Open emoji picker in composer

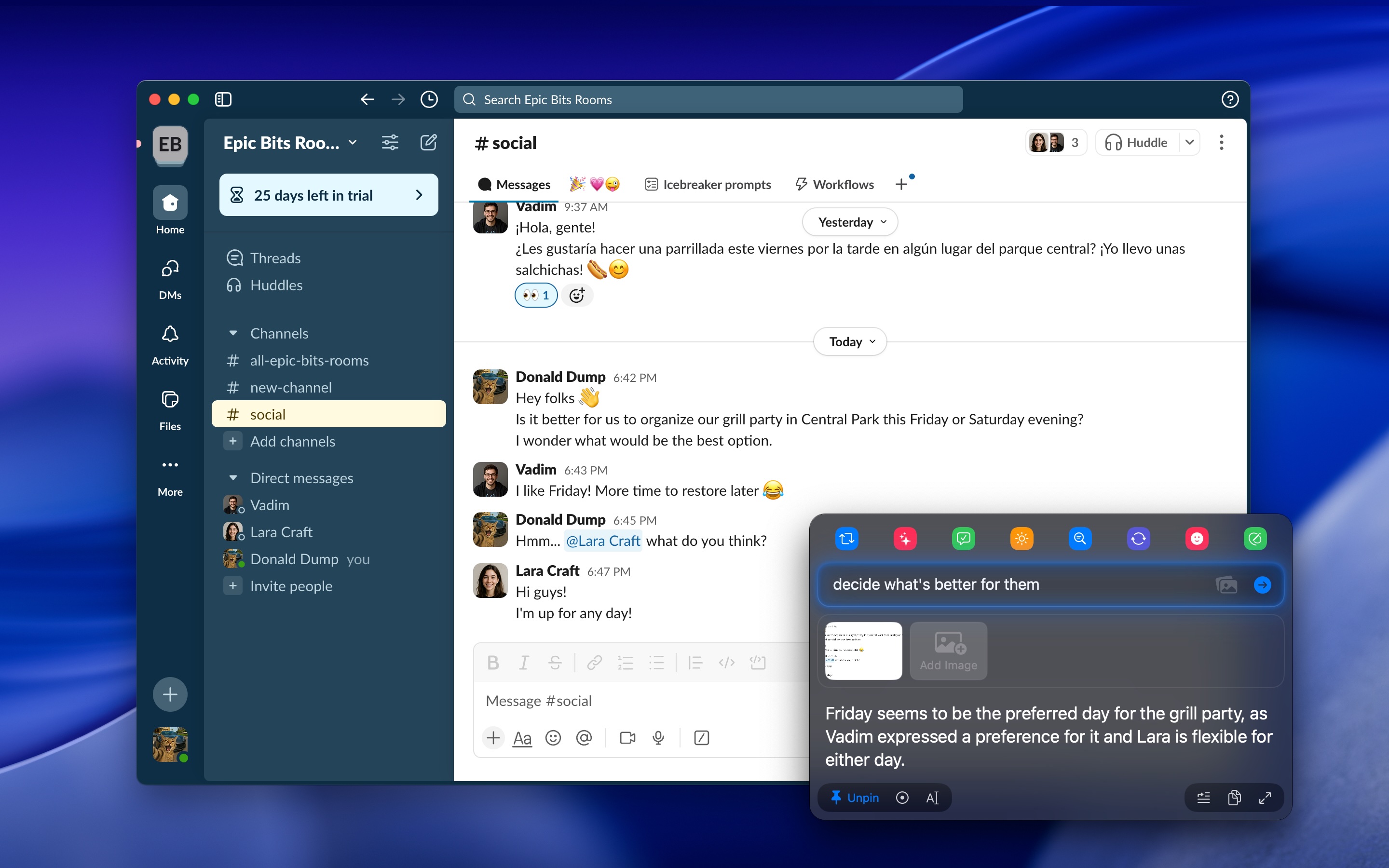553,738
